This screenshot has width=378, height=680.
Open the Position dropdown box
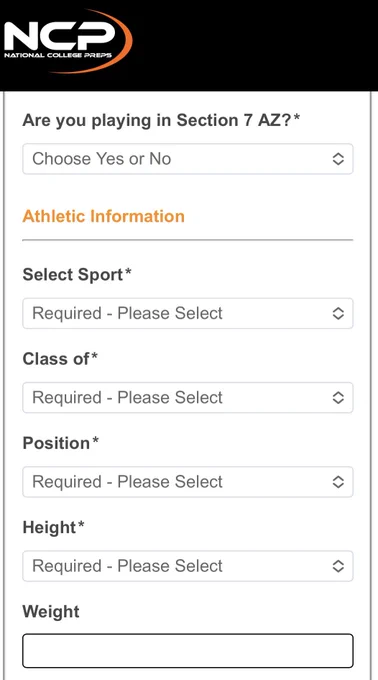tap(188, 482)
